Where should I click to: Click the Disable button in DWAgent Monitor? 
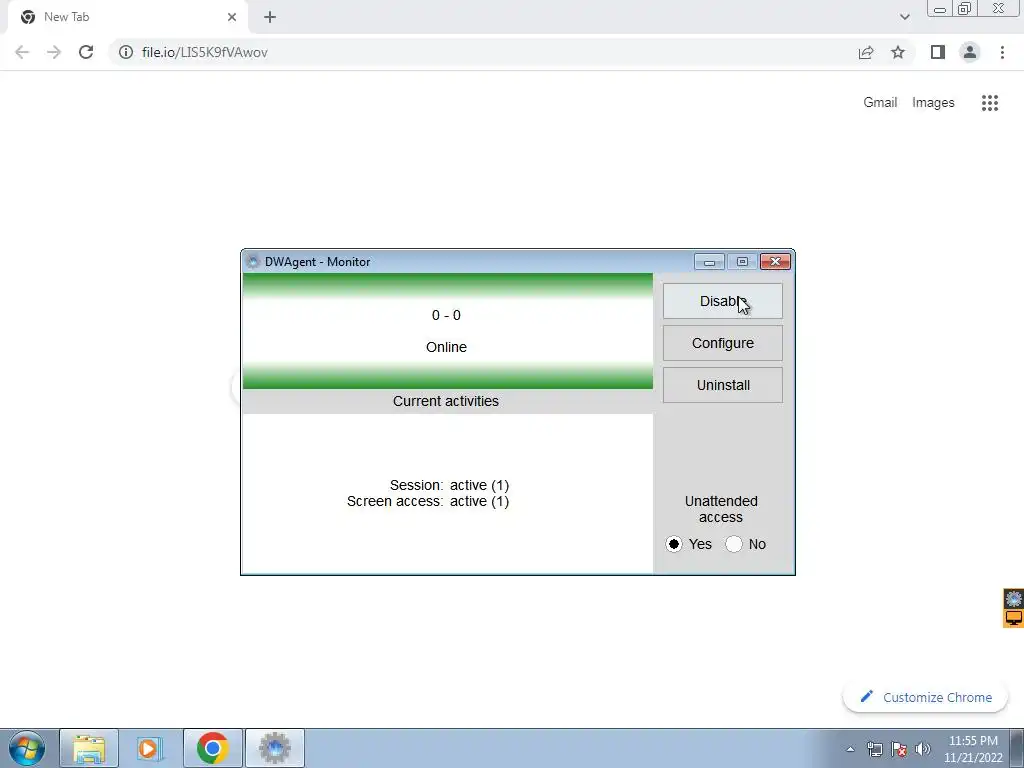click(722, 301)
